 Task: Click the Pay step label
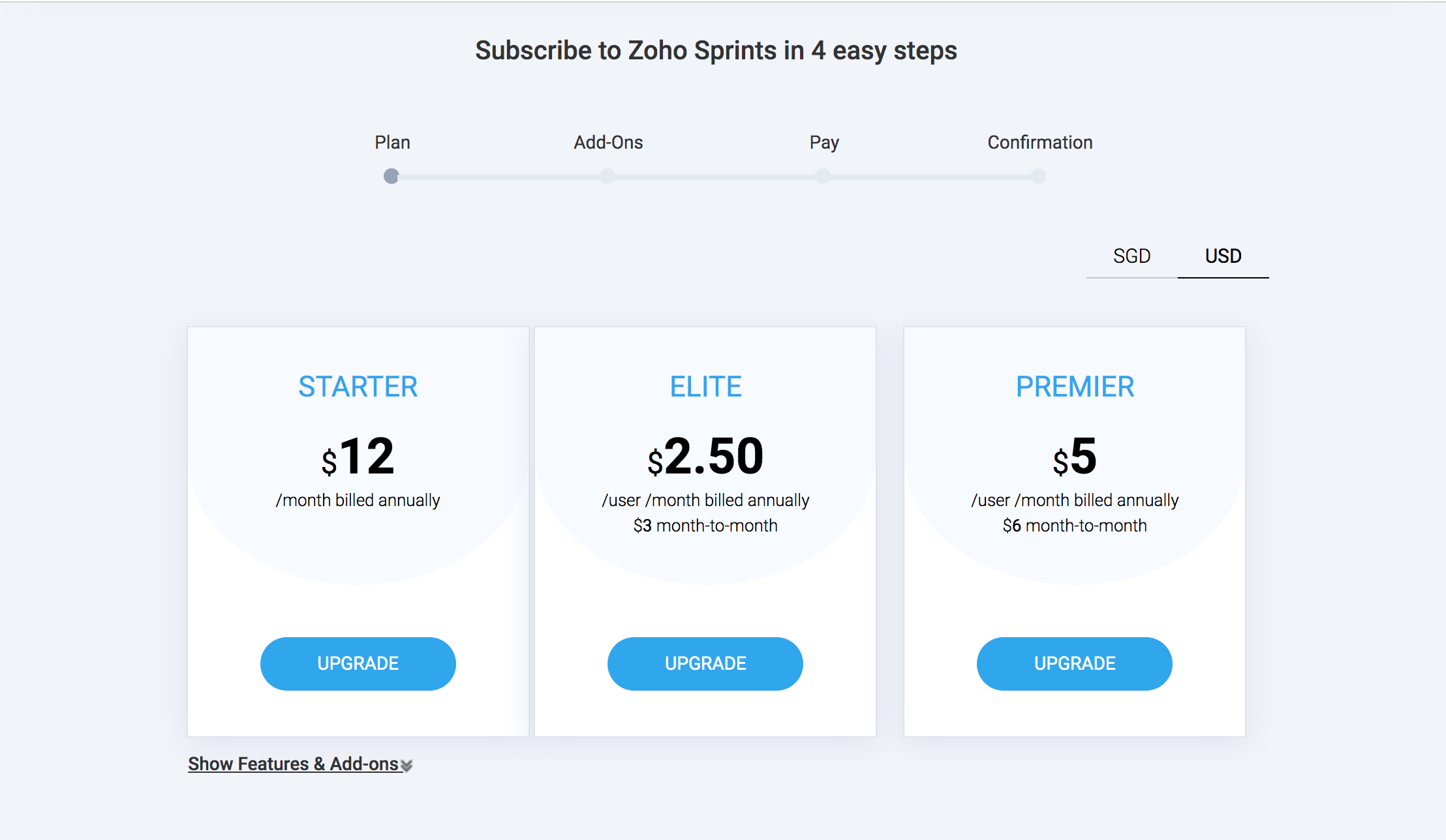pos(824,142)
